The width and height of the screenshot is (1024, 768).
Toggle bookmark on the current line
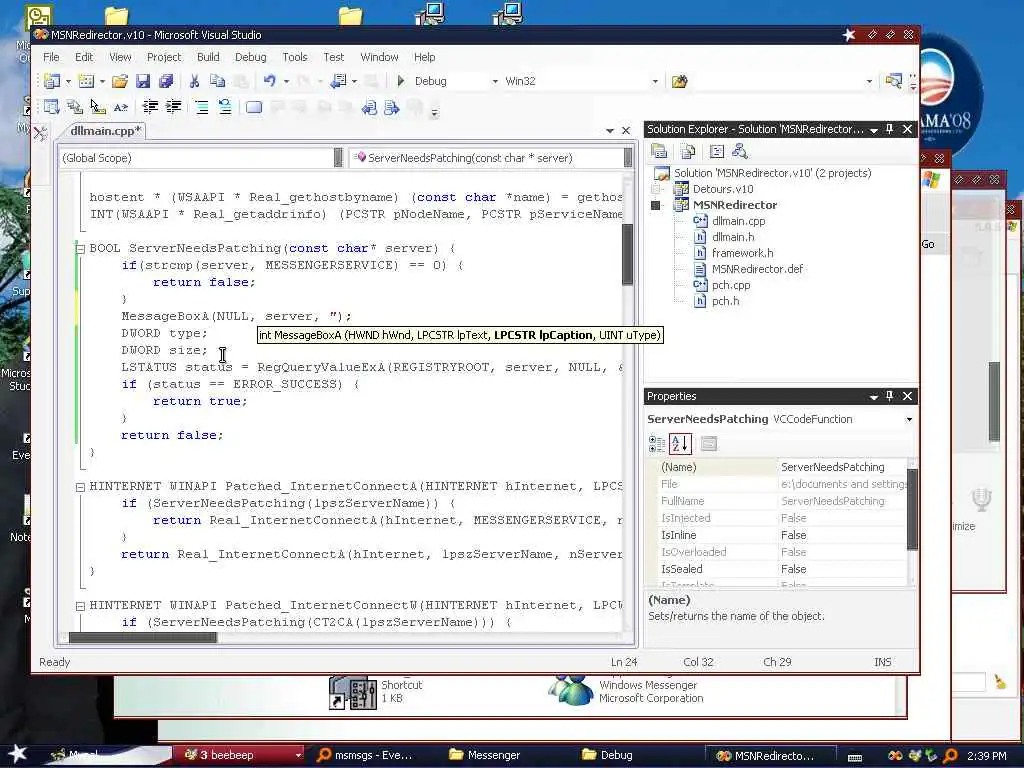[254, 107]
